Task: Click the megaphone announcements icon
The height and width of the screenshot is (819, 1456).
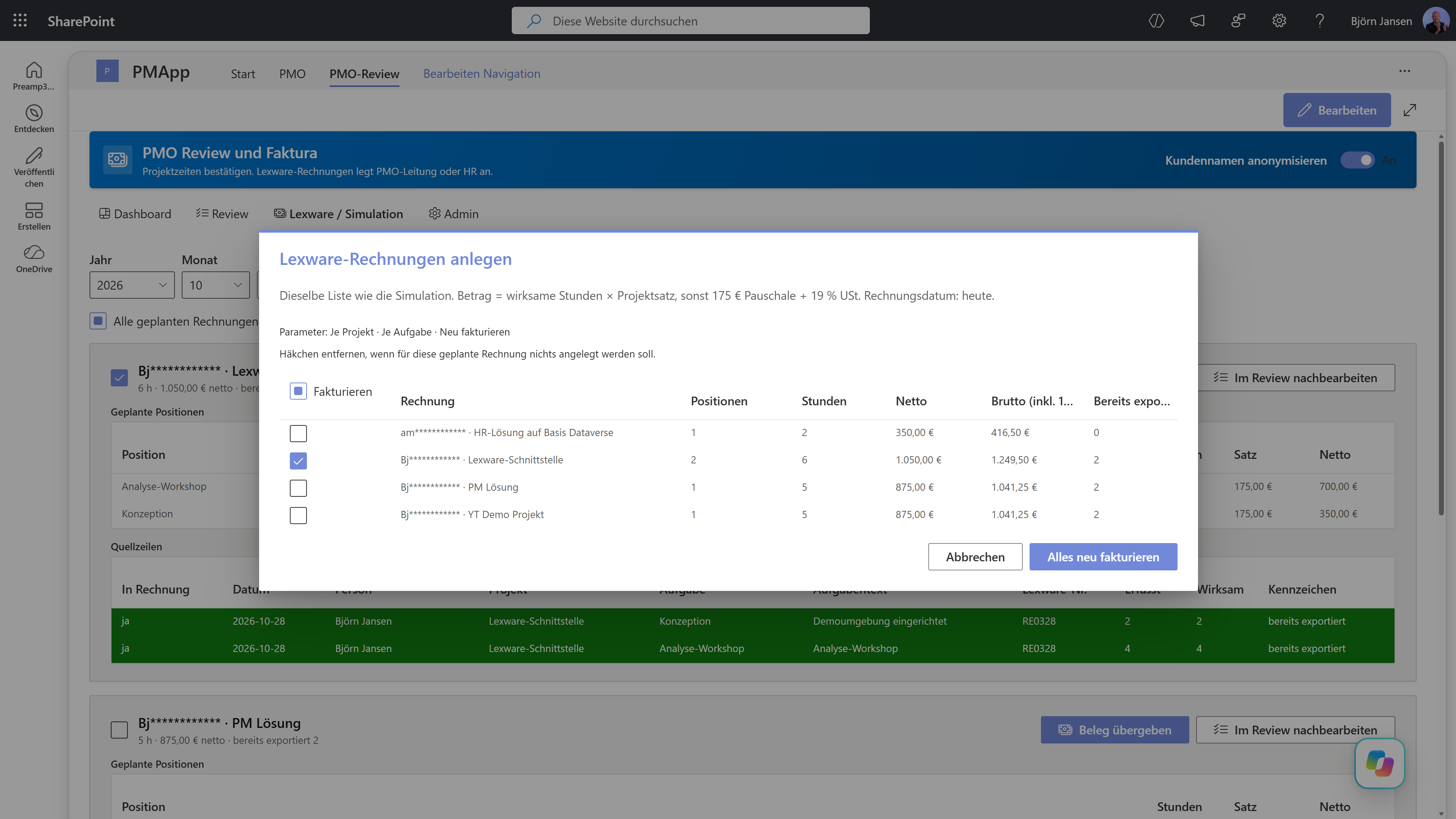Action: (1197, 21)
